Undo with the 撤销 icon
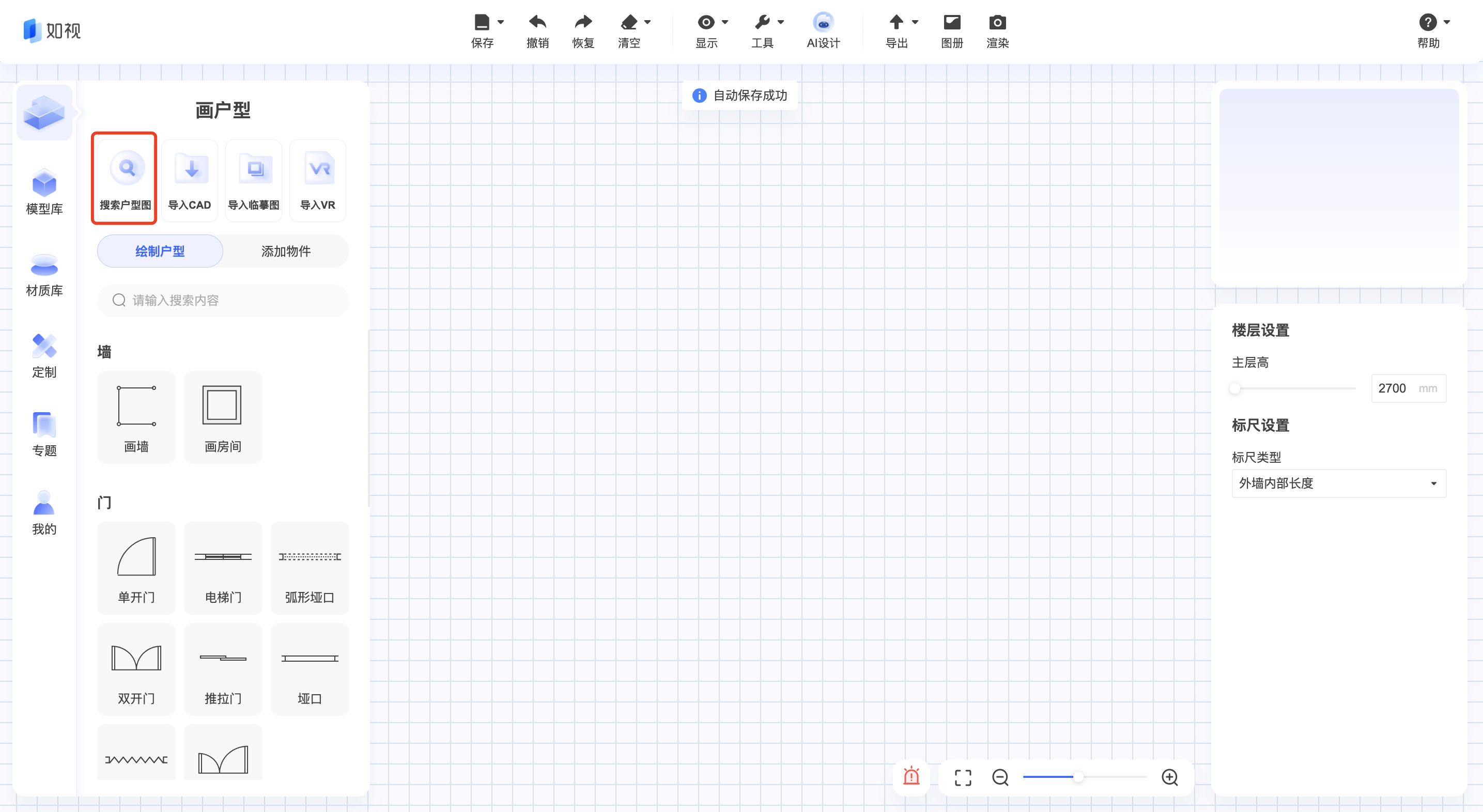Screen dimensions: 1483x812 537,22
